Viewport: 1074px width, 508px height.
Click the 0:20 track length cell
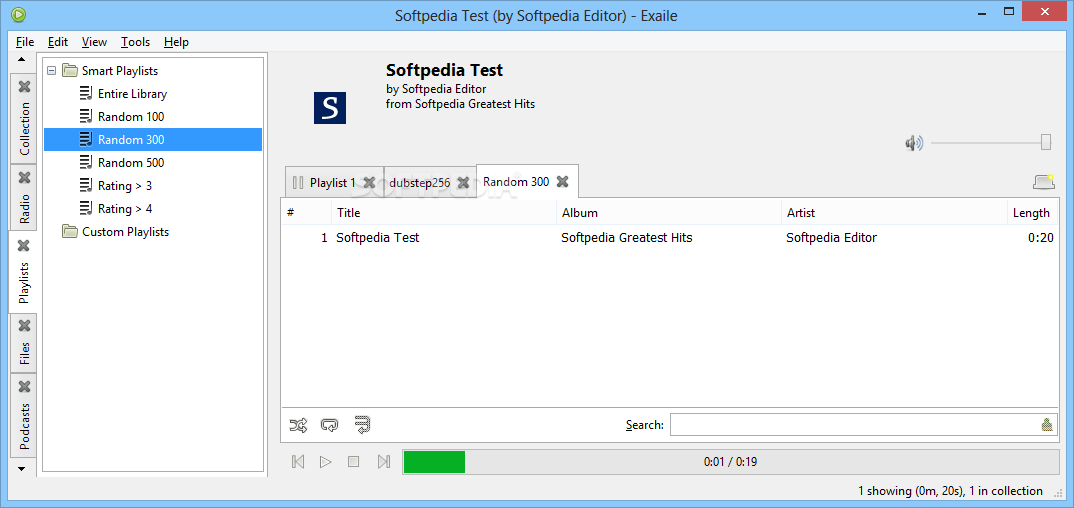pyautogui.click(x=1040, y=238)
